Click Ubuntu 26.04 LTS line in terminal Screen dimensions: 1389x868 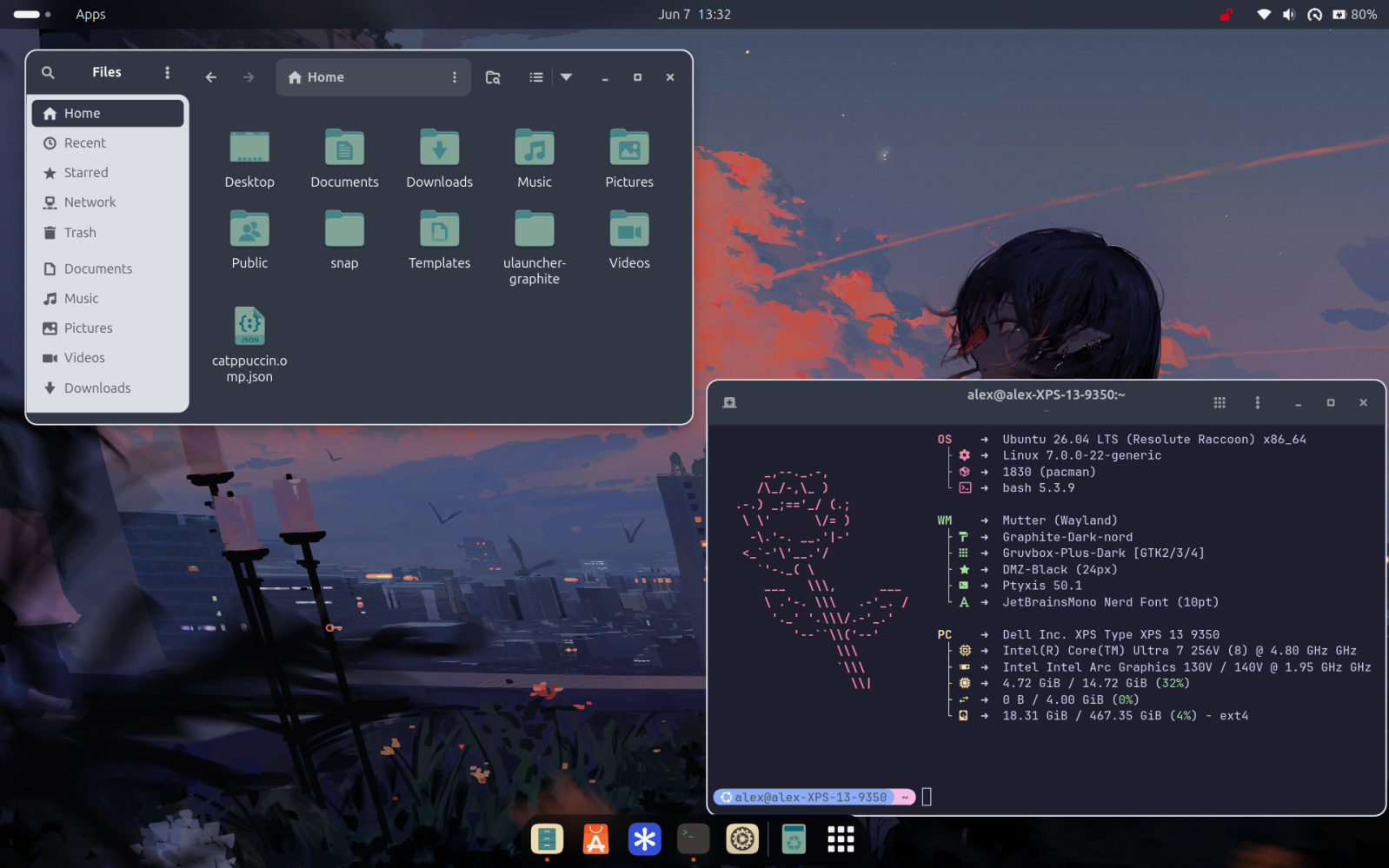pos(1153,440)
